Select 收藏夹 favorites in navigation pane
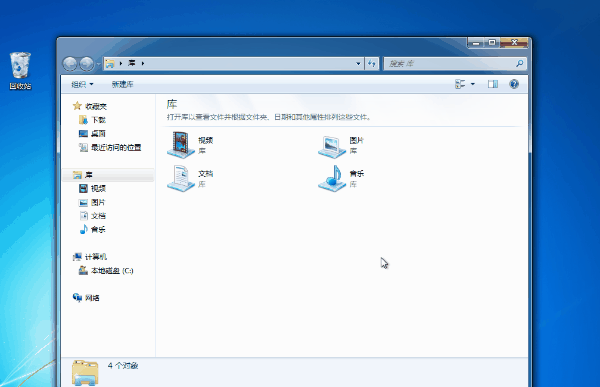The image size is (600, 387). pyautogui.click(x=96, y=106)
